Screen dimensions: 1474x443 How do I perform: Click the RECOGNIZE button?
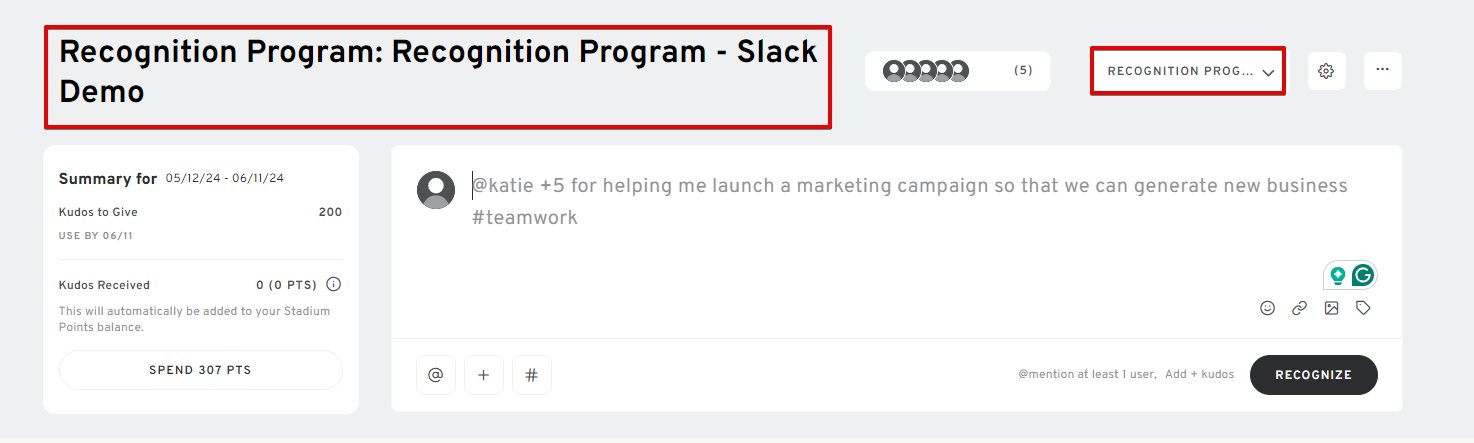click(1314, 375)
